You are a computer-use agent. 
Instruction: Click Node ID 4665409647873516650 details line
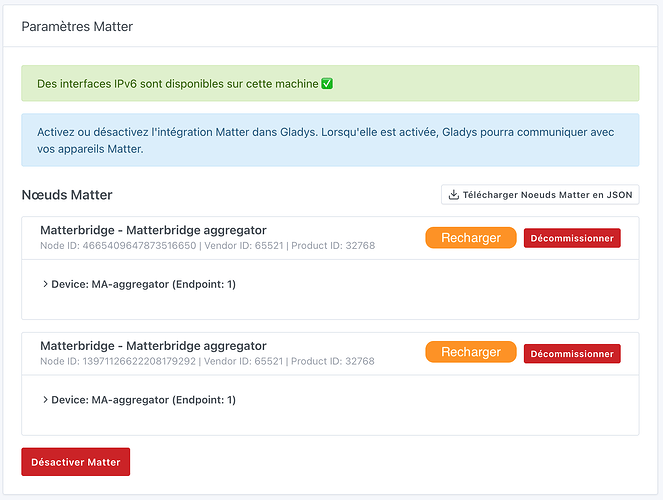tap(207, 245)
